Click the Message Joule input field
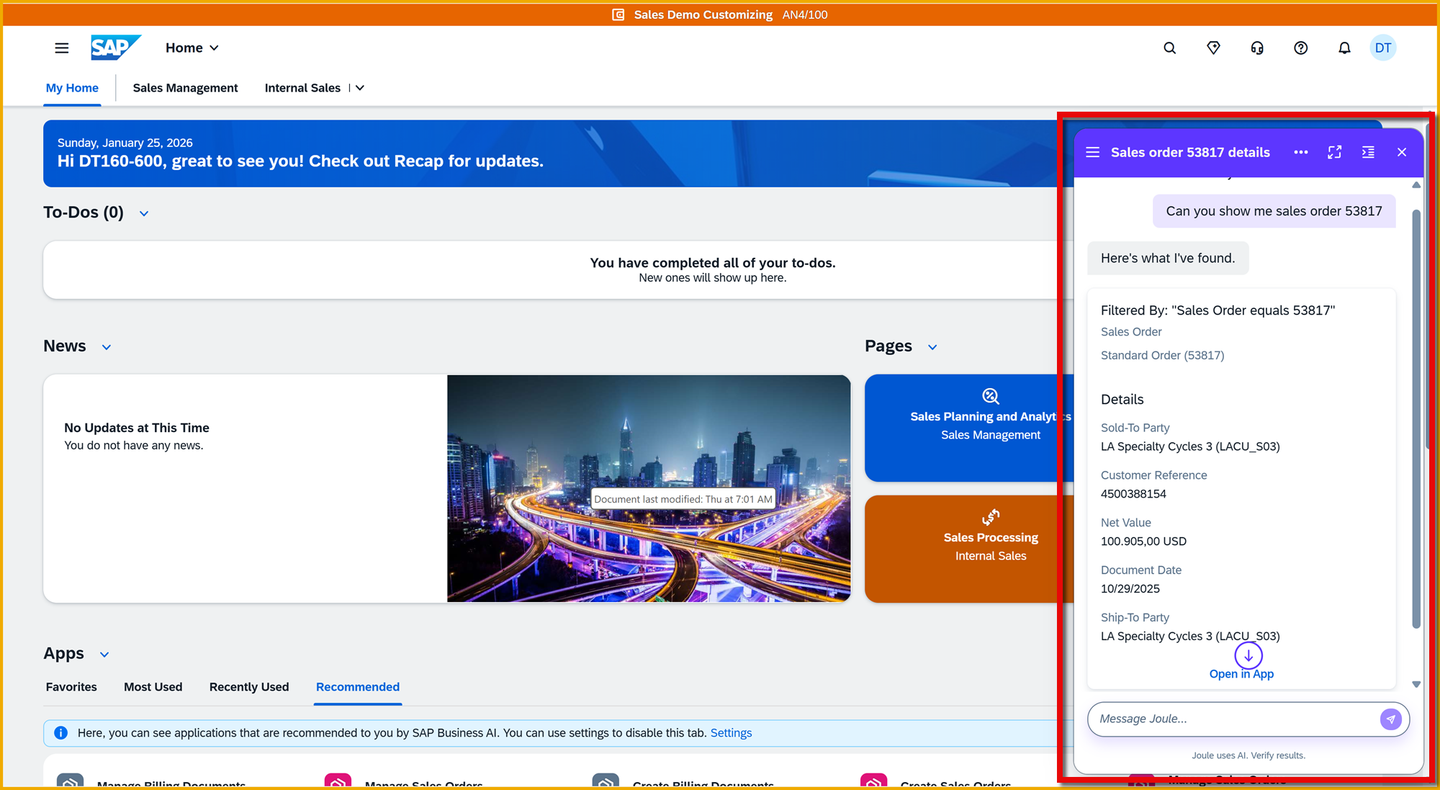The height and width of the screenshot is (790, 1440). pyautogui.click(x=1235, y=719)
